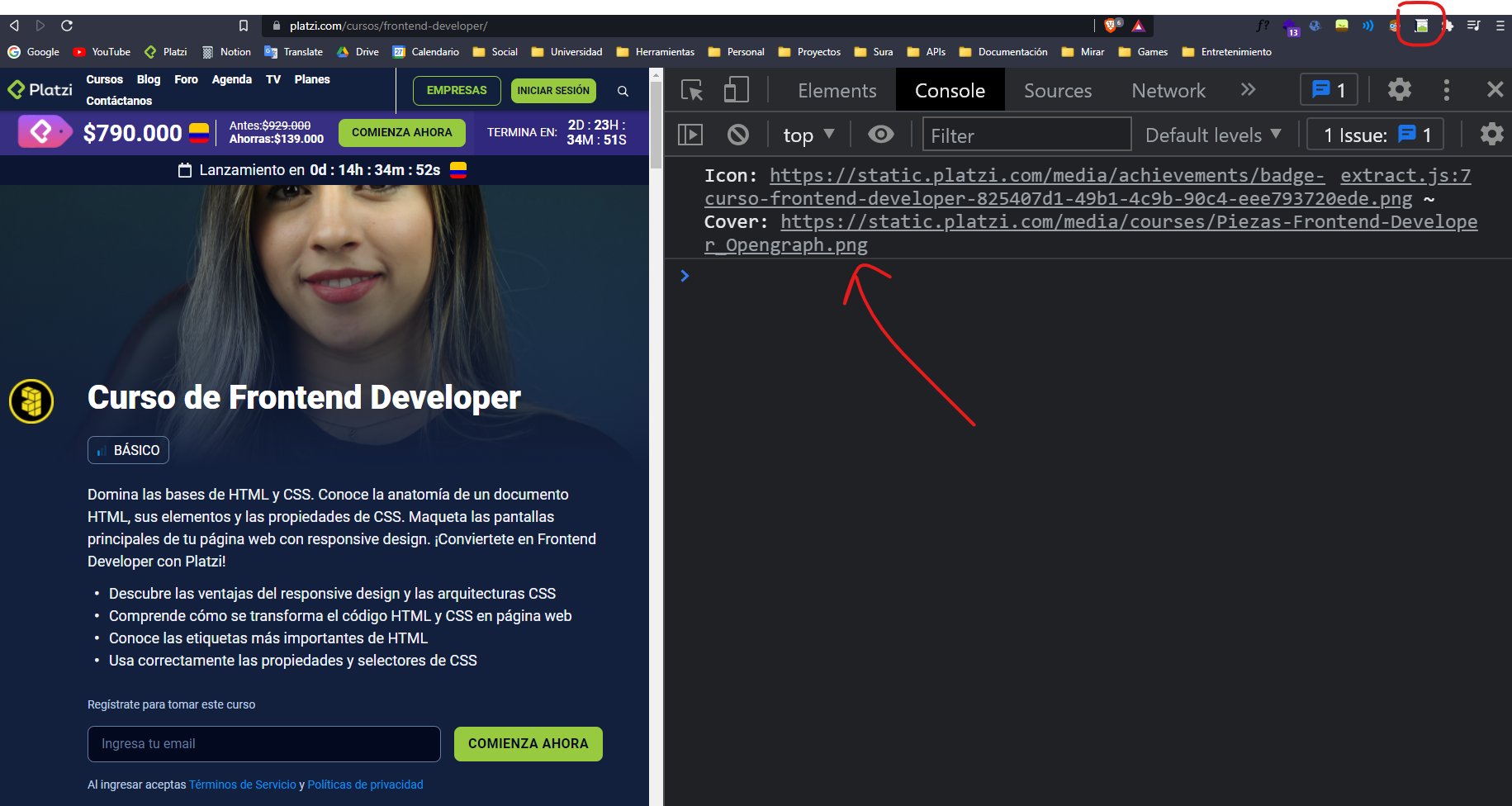Toggle the device toolbar in DevTools
The width and height of the screenshot is (1512, 806).
click(735, 89)
